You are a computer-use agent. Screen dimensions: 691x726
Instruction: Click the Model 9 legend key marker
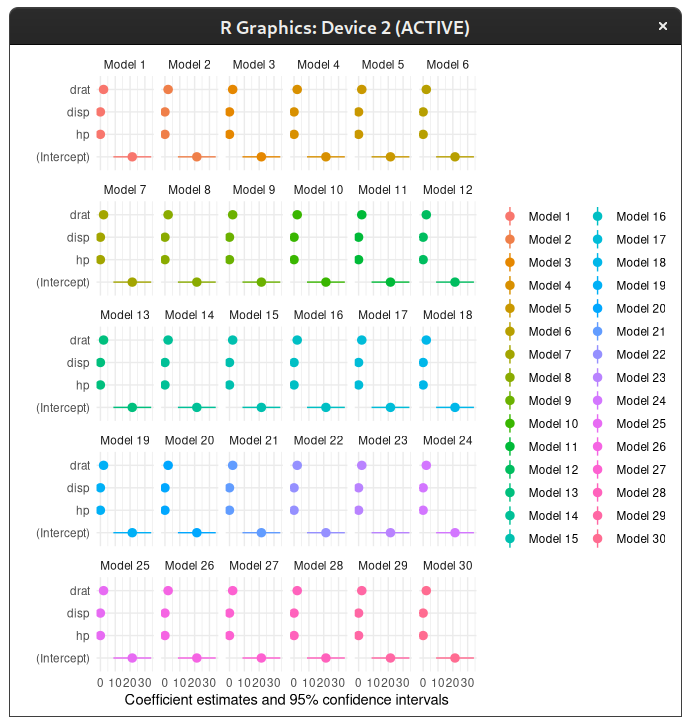510,401
